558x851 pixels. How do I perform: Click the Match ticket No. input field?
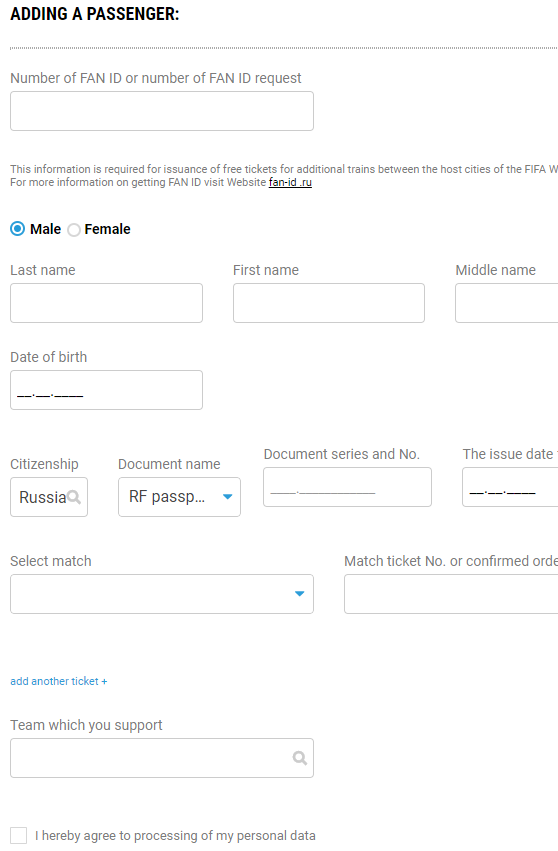(x=451, y=594)
